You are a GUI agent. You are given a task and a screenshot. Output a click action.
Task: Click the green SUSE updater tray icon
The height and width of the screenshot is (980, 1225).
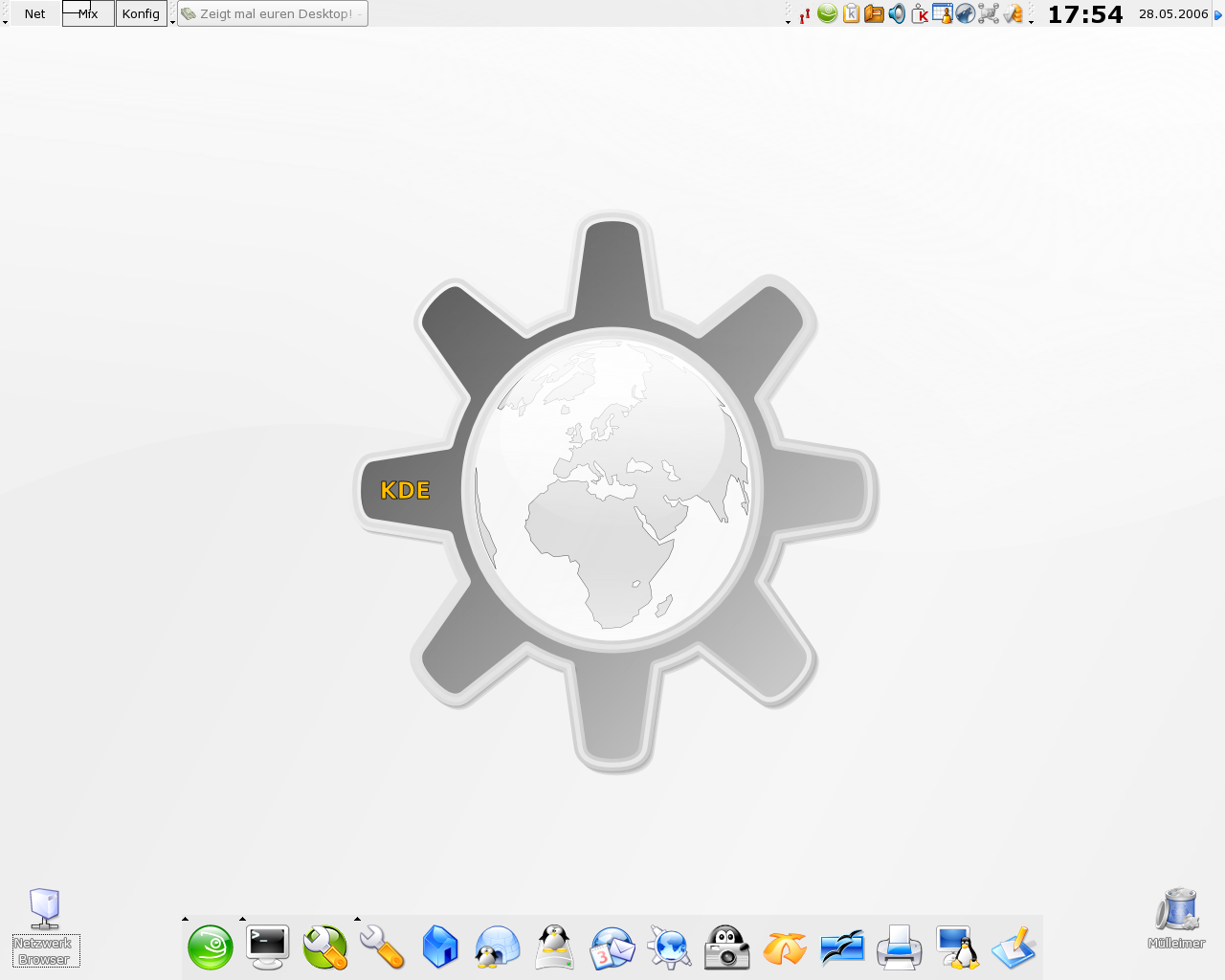click(828, 14)
